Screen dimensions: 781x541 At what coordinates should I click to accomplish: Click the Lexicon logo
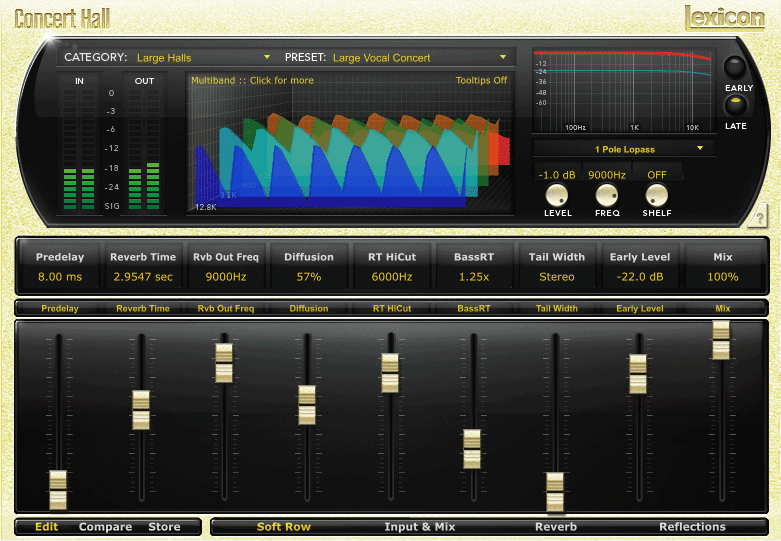coord(725,17)
